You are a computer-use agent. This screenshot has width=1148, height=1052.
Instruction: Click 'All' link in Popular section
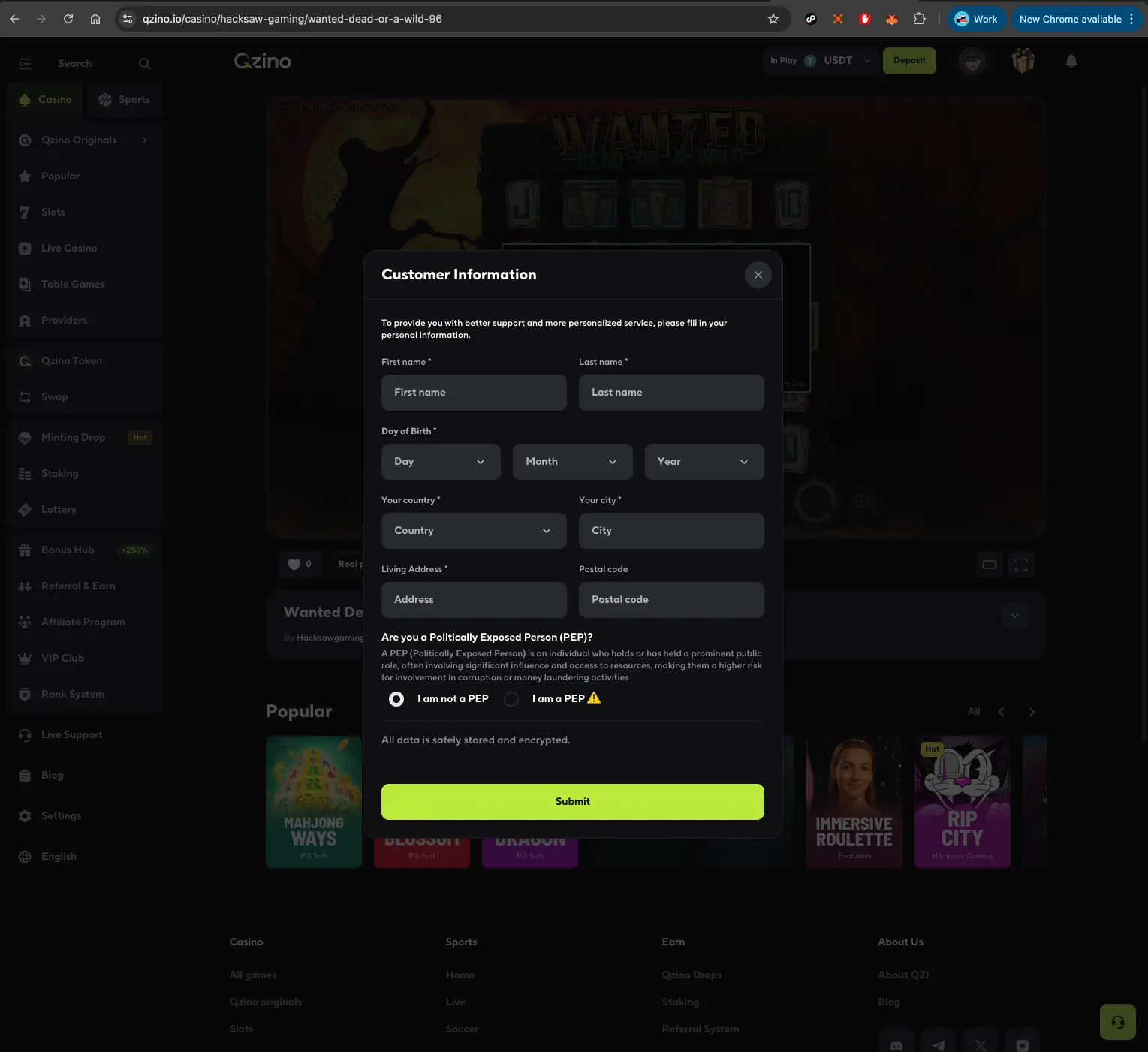coord(974,712)
